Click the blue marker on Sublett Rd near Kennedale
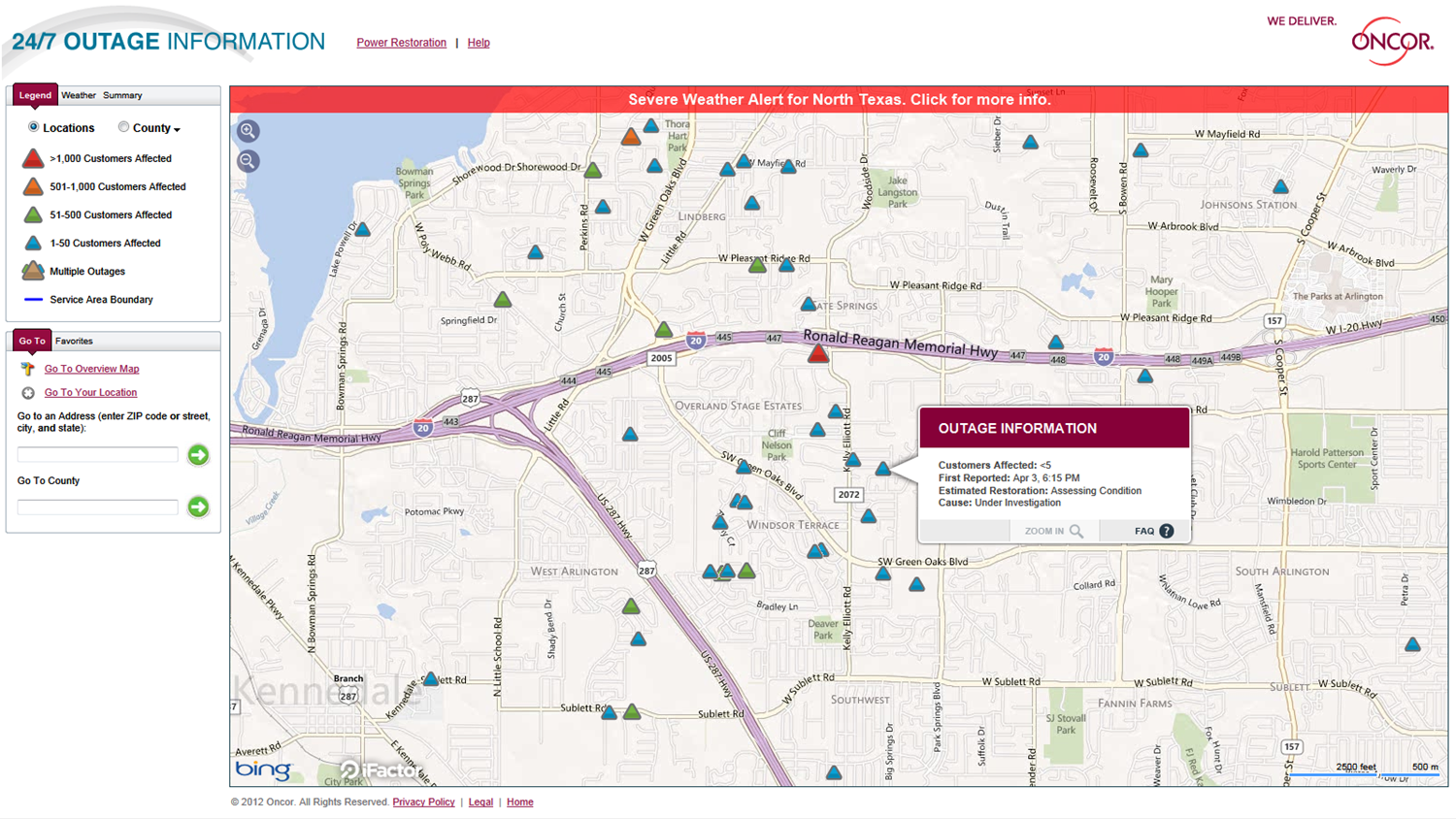The image size is (1456, 819). 430,679
